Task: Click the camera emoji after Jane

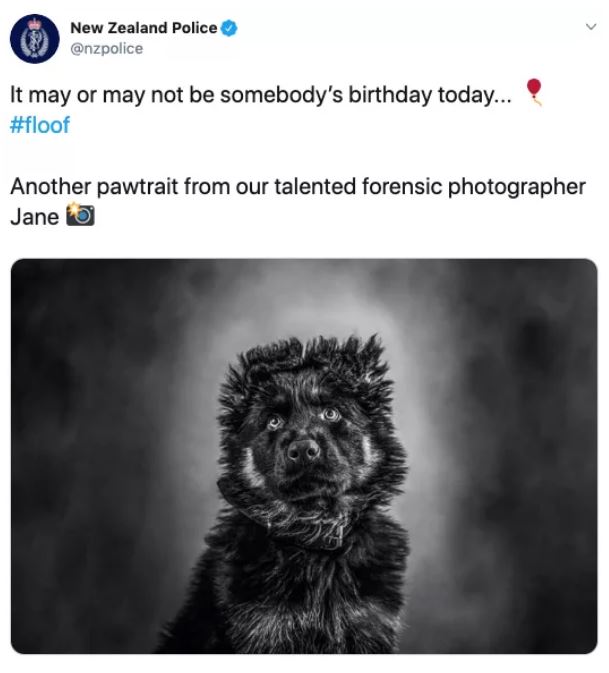Action: 78,215
